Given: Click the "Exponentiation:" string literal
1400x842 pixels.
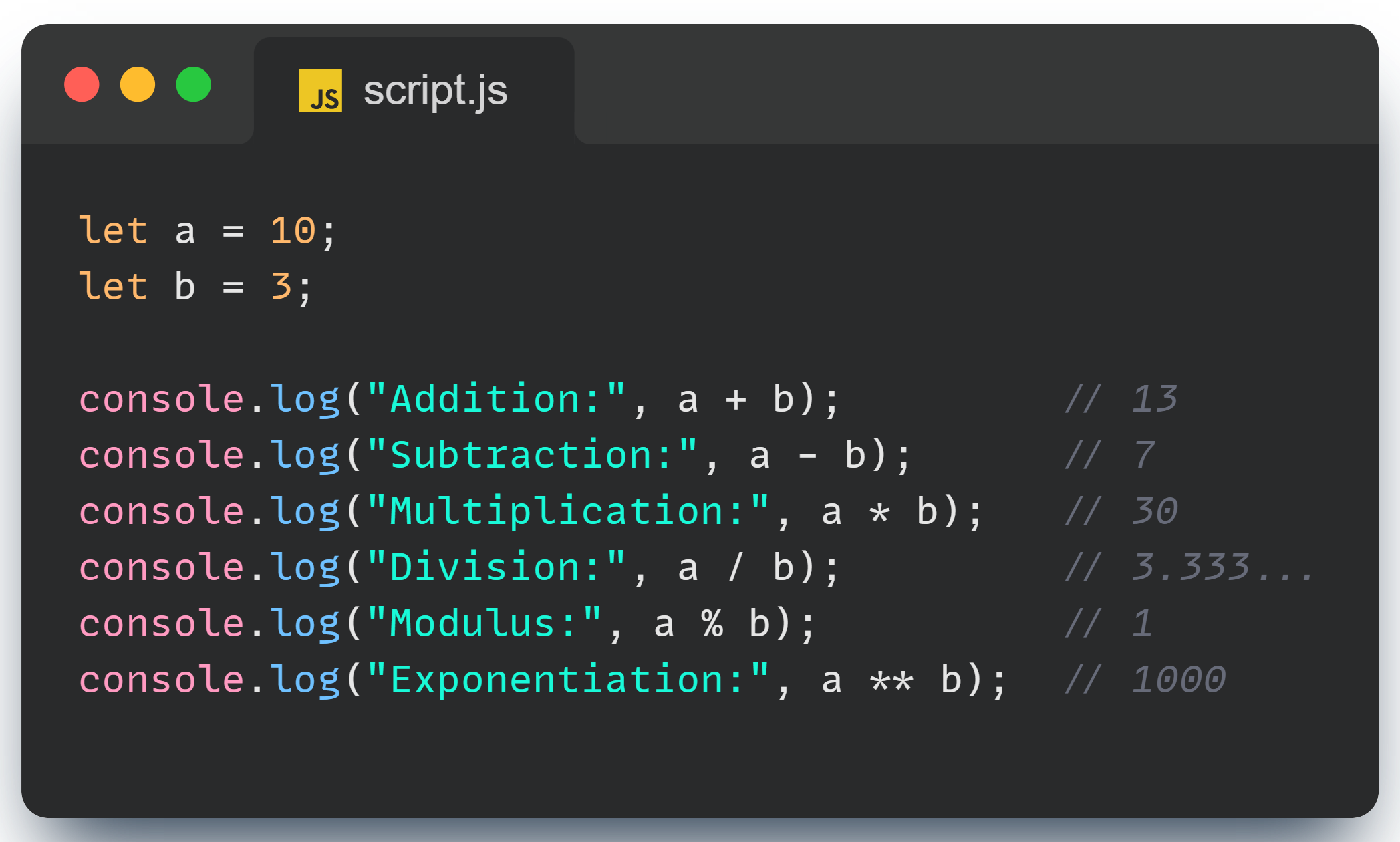Looking at the screenshot, I should pos(568,680).
